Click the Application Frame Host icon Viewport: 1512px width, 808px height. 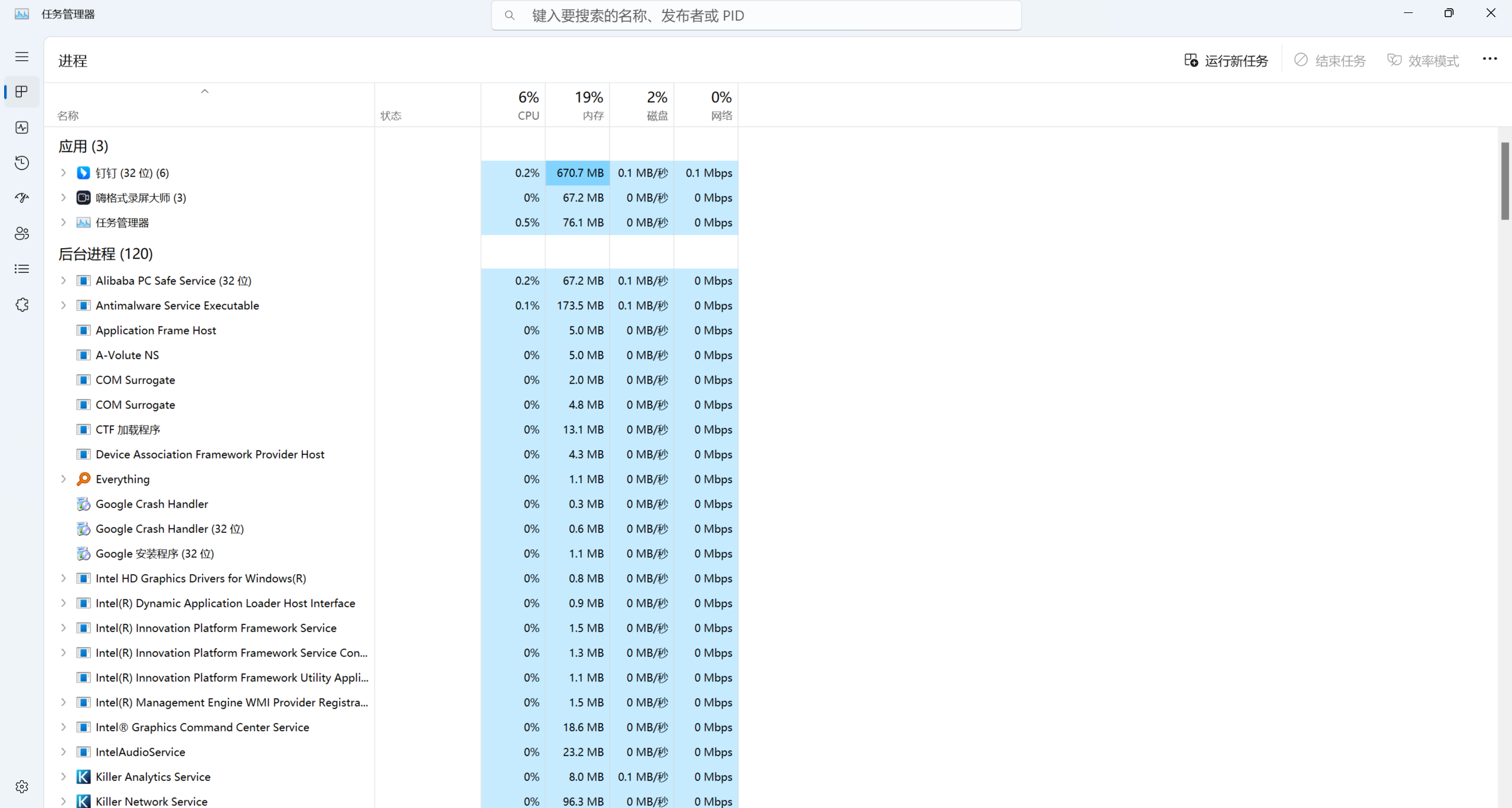[x=83, y=330]
